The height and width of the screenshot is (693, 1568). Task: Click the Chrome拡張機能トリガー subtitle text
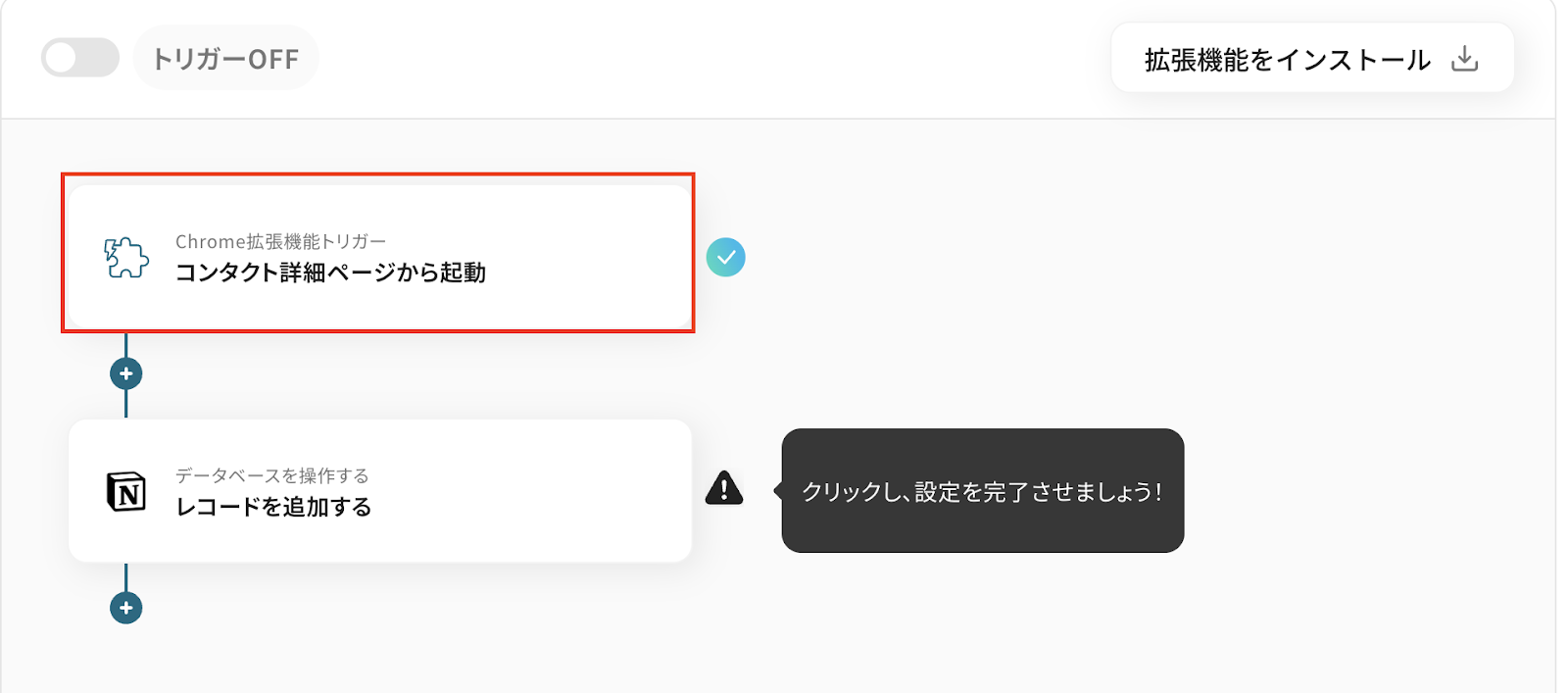coord(280,241)
